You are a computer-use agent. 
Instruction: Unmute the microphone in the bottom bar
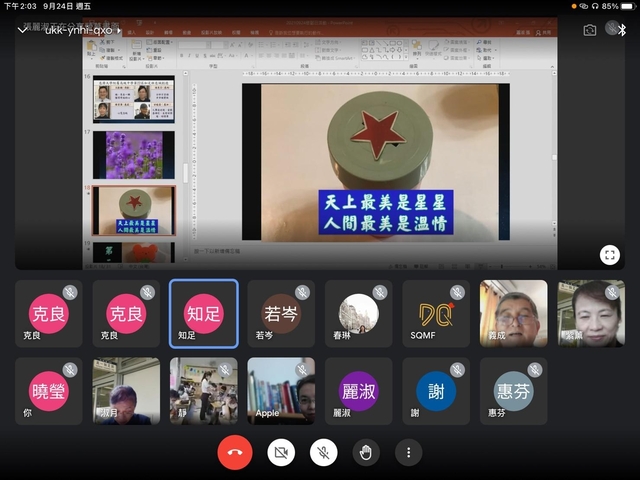(x=323, y=453)
